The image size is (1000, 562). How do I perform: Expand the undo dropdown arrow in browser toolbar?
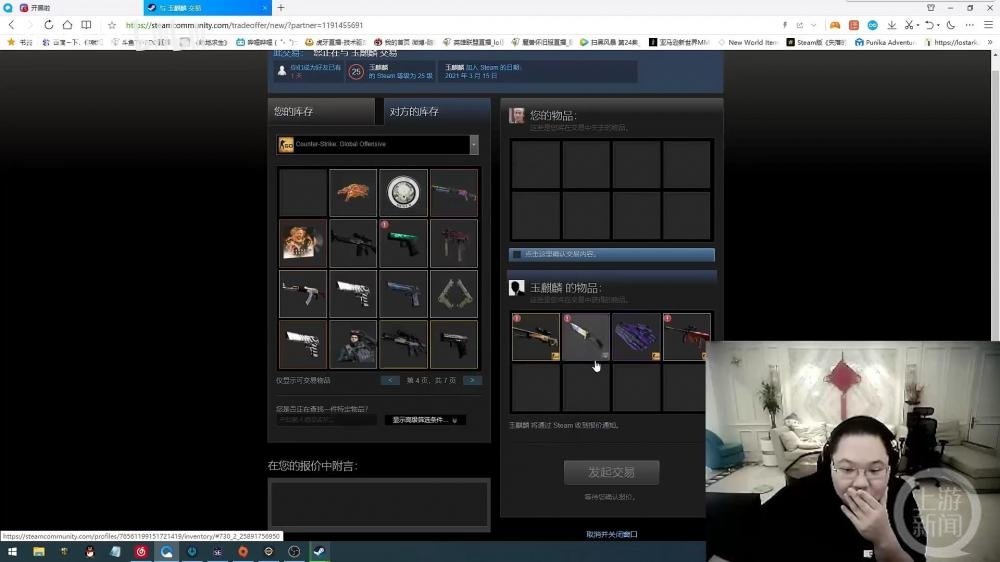tap(938, 26)
